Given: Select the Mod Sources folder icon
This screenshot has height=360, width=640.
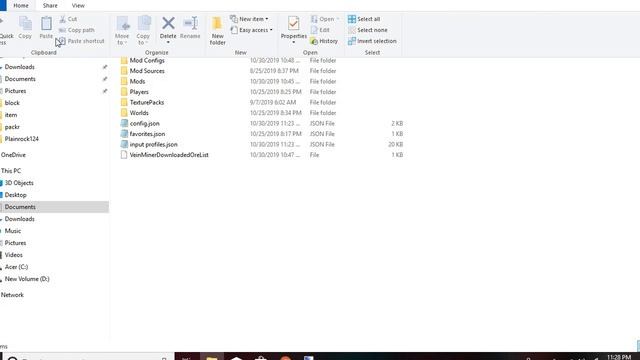Looking at the screenshot, I should tap(124, 71).
